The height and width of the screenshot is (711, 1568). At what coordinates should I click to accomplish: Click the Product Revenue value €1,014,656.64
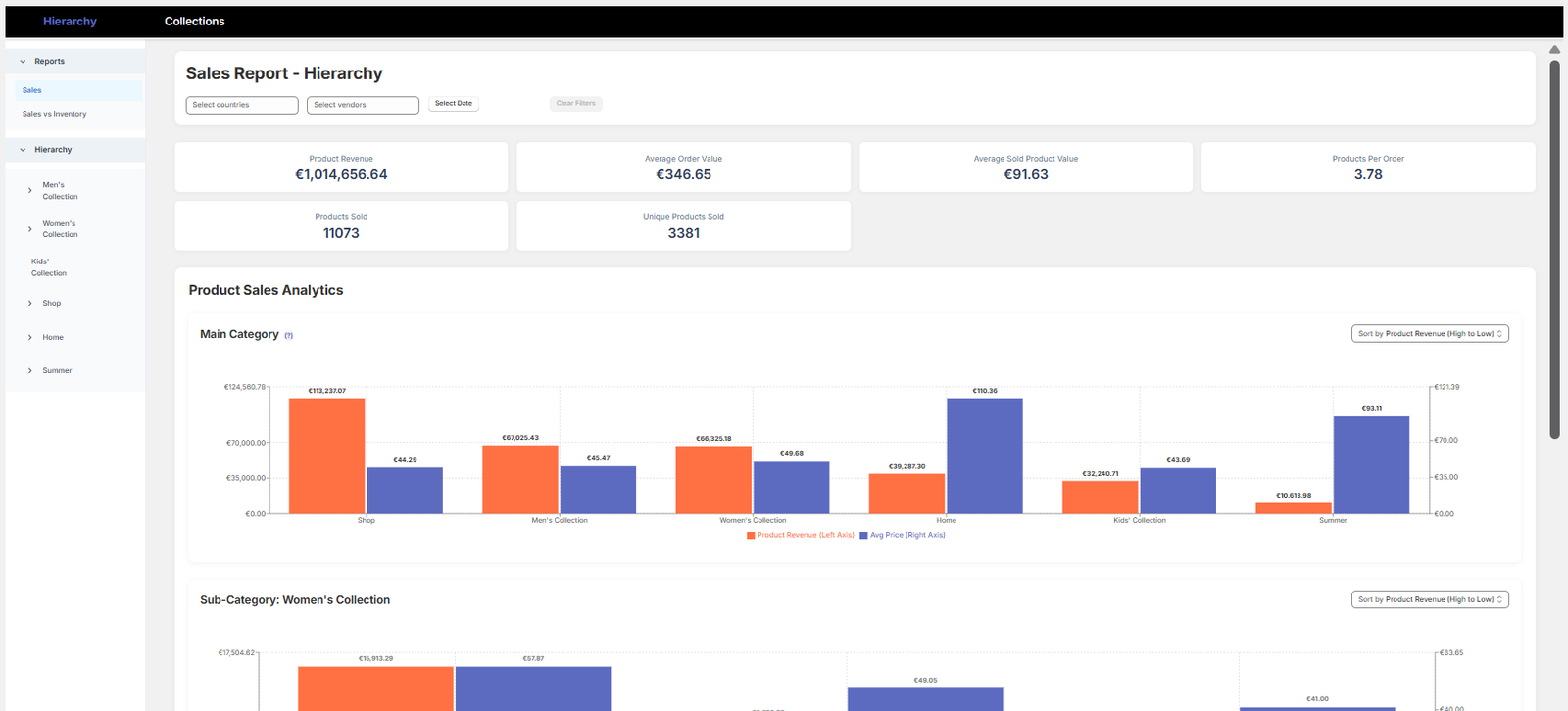coord(341,174)
